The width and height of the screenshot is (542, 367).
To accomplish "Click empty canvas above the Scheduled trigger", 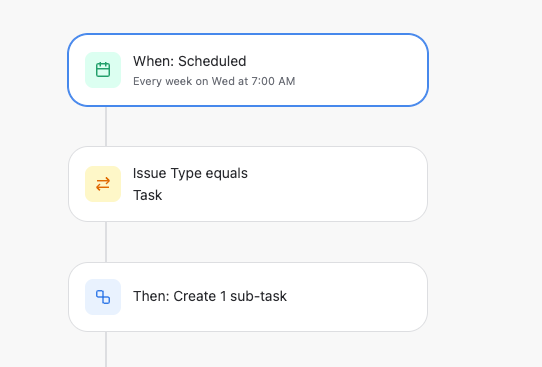I will pos(248,16).
